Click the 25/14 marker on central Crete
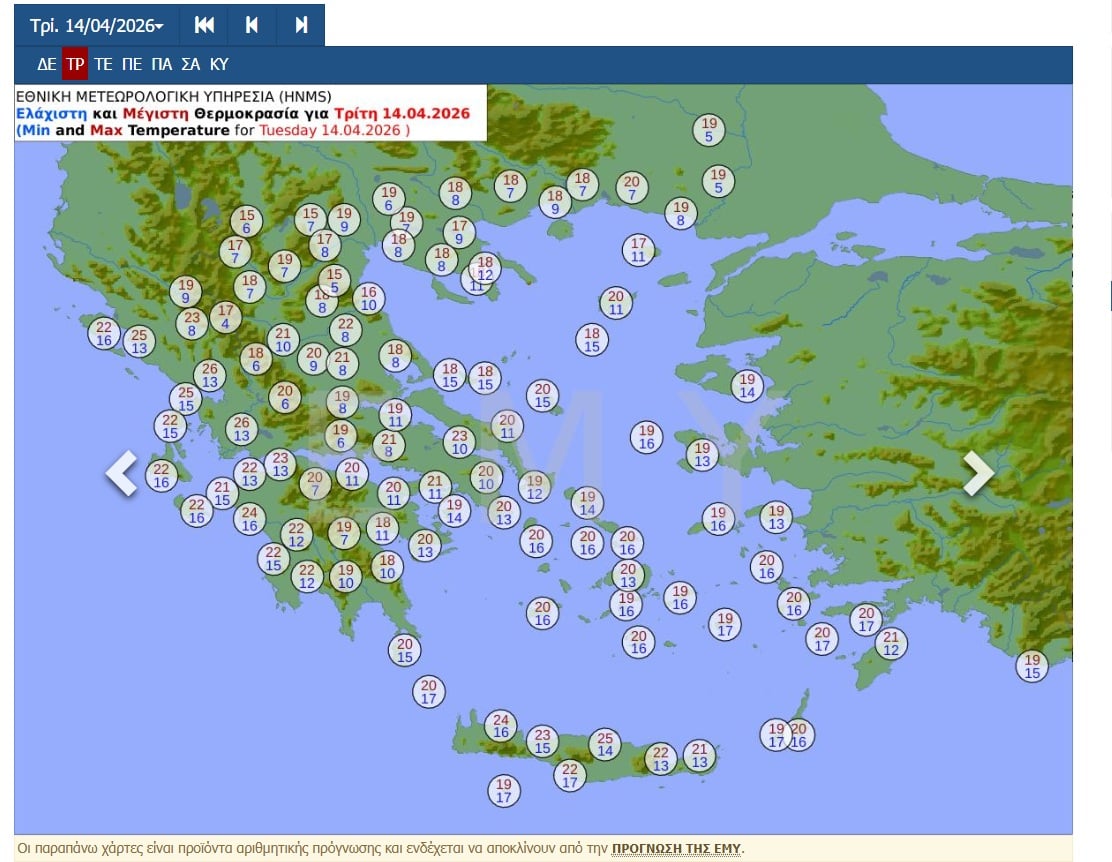This screenshot has width=1112, height=862. click(x=605, y=744)
